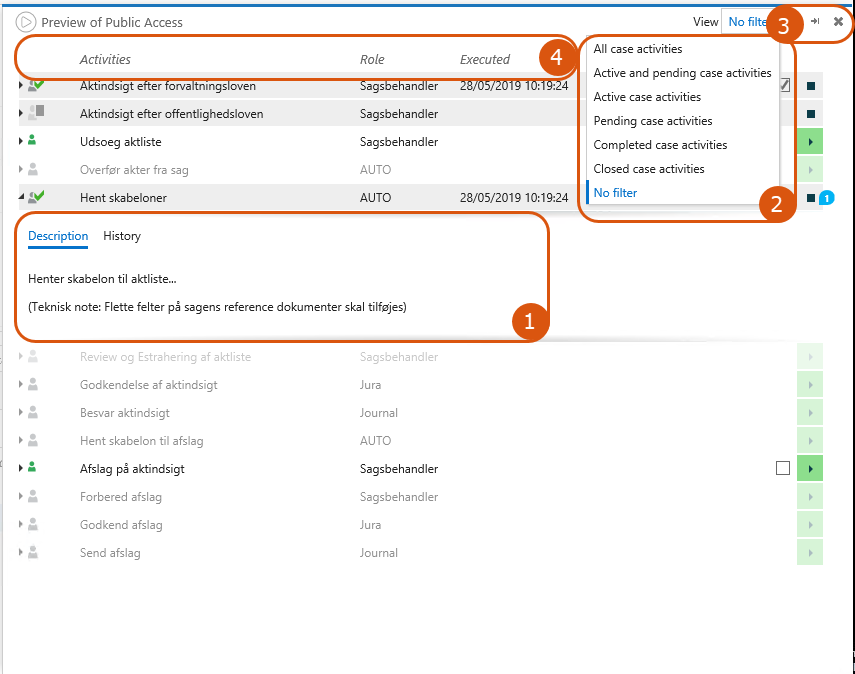Expand Aktindsigt efter forvaltningsloven row
The height and width of the screenshot is (674, 855).
[x=21, y=86]
